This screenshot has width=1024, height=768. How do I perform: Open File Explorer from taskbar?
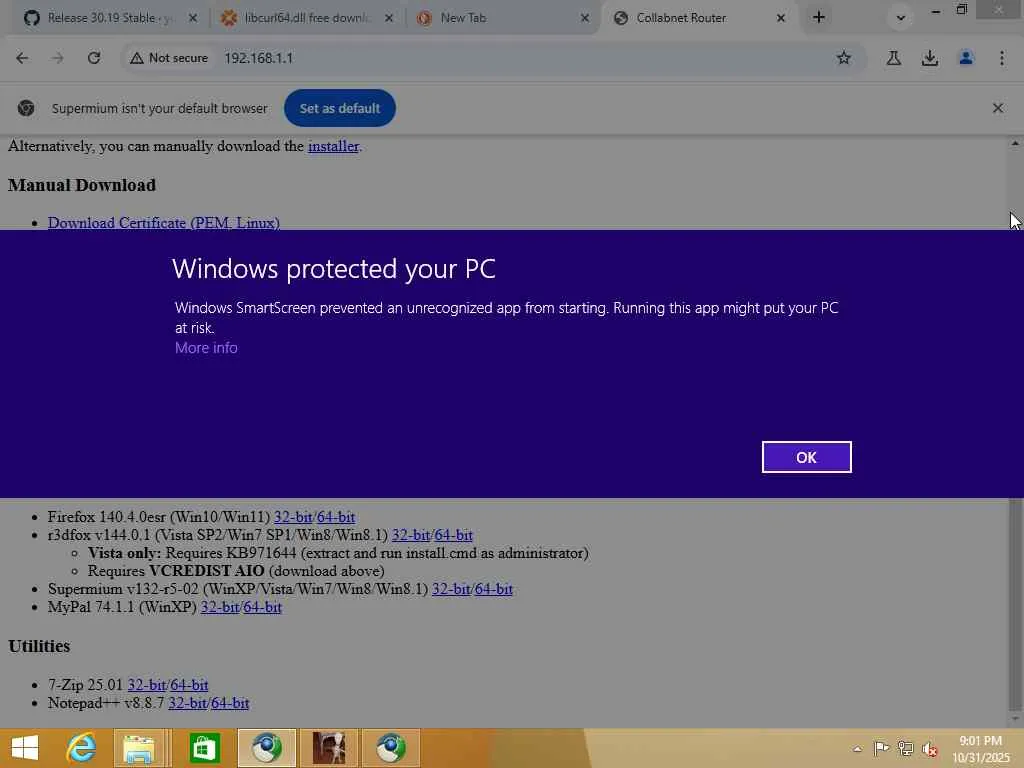click(139, 748)
